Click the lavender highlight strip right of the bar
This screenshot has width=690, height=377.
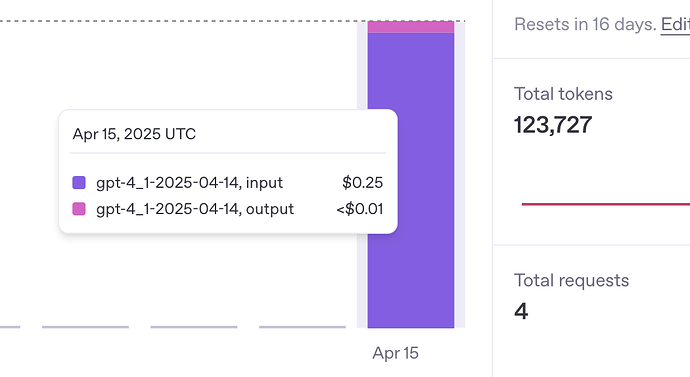(x=460, y=175)
